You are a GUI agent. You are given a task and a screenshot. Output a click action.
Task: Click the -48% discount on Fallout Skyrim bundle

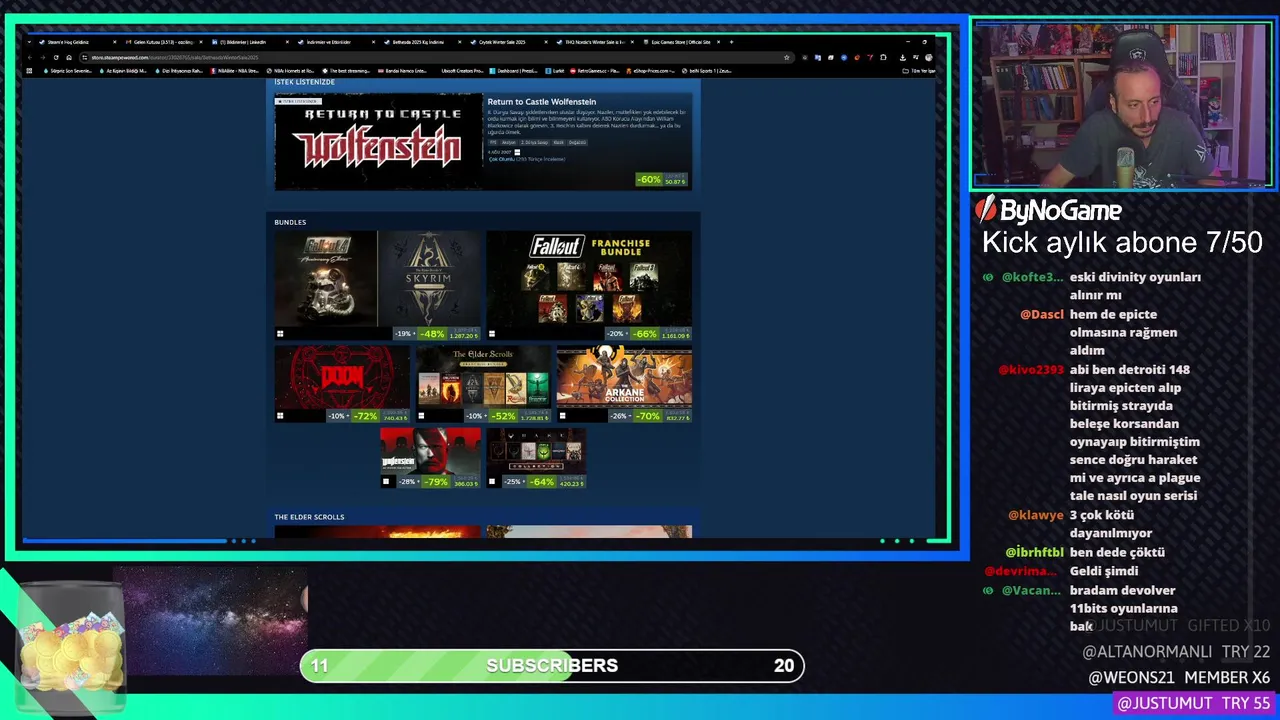click(432, 334)
